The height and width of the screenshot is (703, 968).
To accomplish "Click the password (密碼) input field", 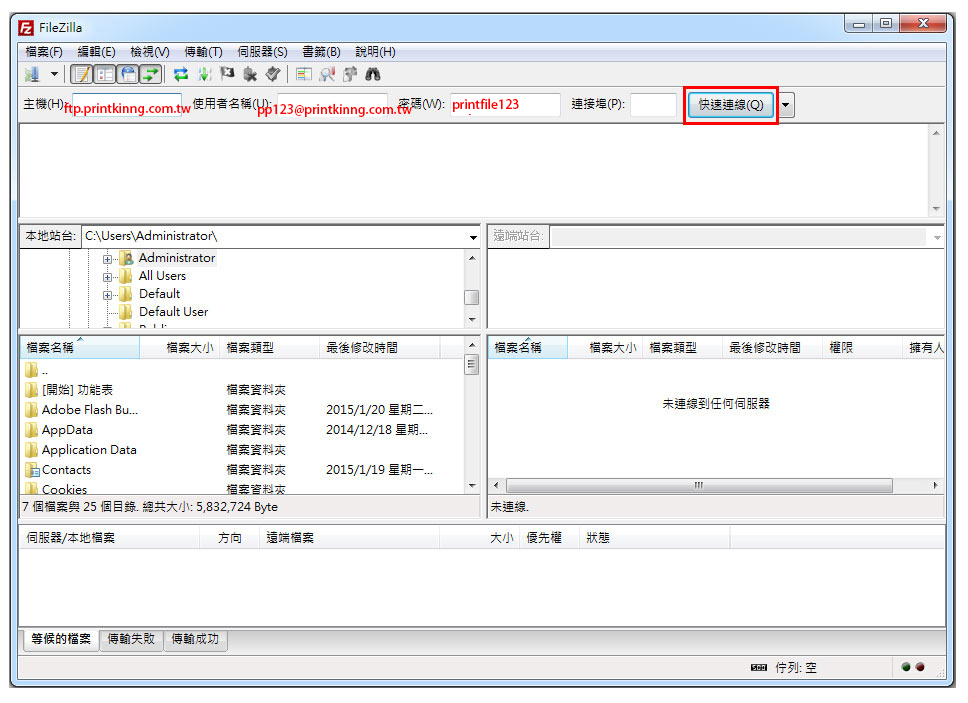I will pyautogui.click(x=505, y=105).
